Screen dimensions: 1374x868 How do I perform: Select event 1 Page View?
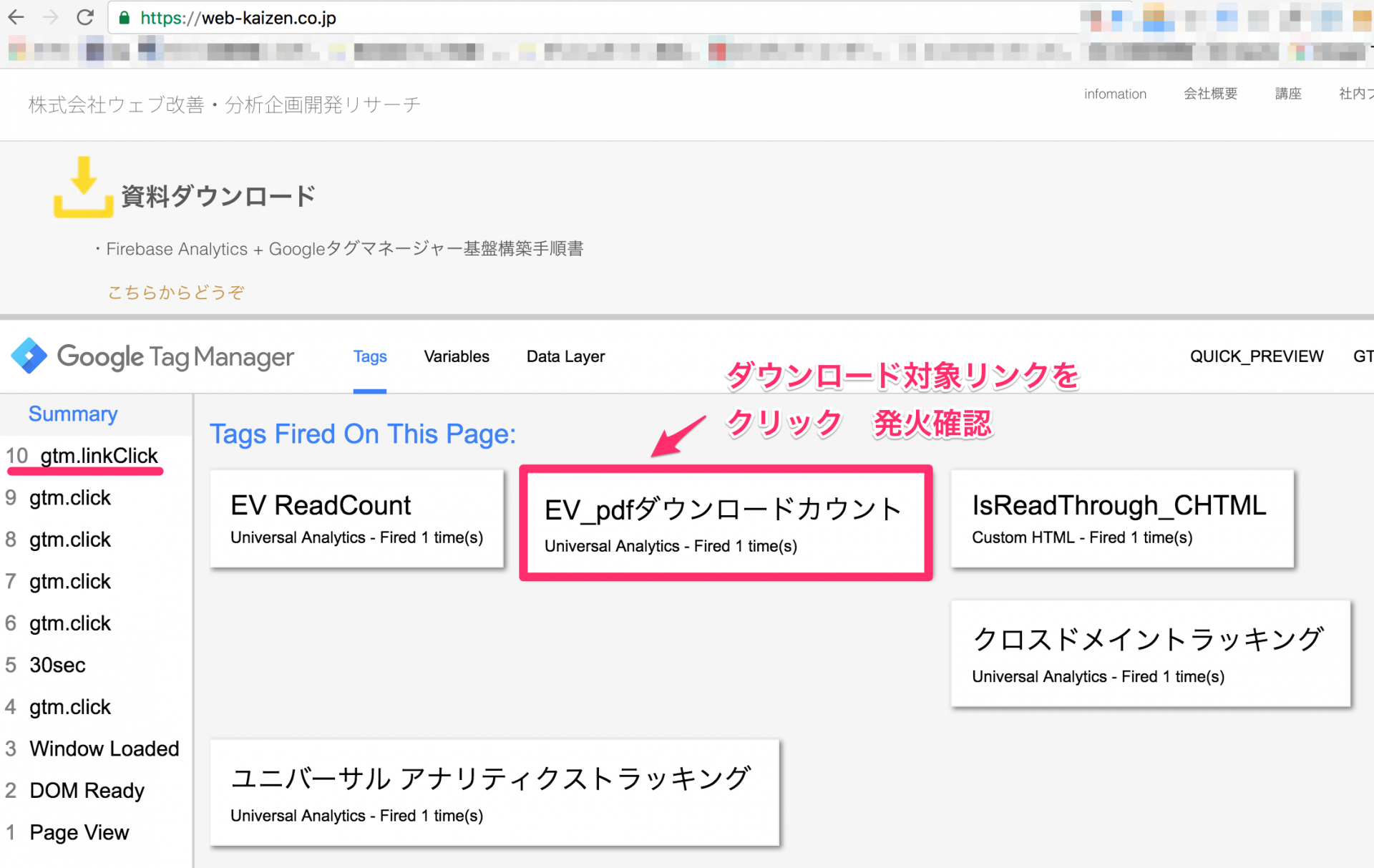click(x=67, y=833)
